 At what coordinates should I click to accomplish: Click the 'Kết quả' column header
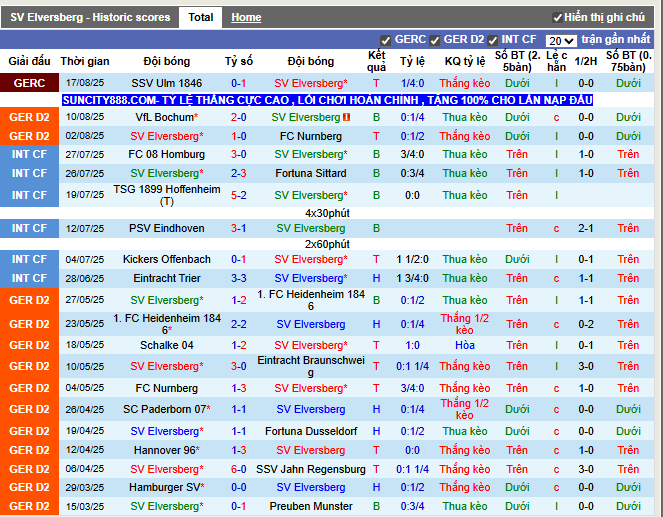376,61
